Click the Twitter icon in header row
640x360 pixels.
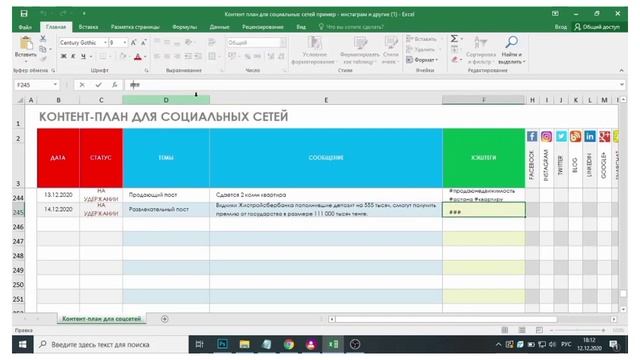[x=561, y=136]
